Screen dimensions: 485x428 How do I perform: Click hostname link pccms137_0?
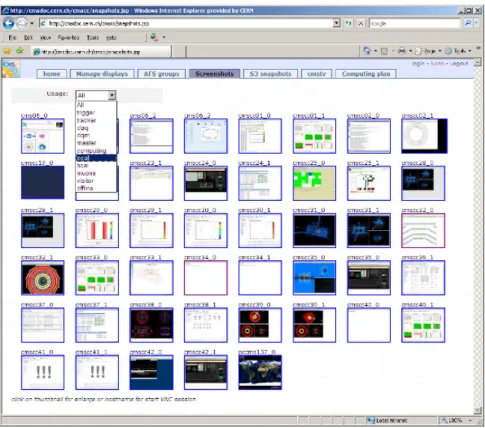pyautogui.click(x=257, y=352)
